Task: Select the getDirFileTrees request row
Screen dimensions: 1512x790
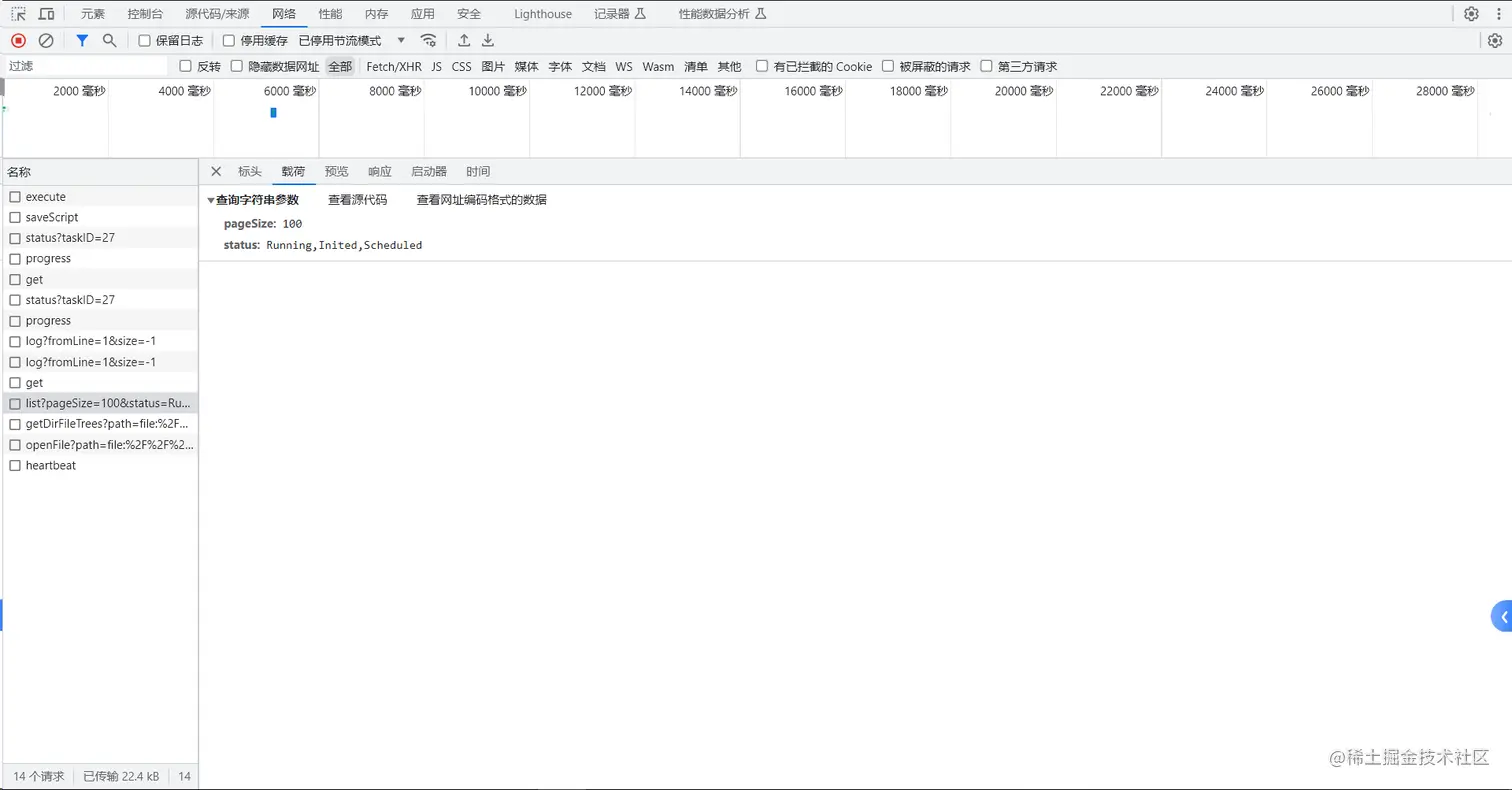Action: [99, 424]
